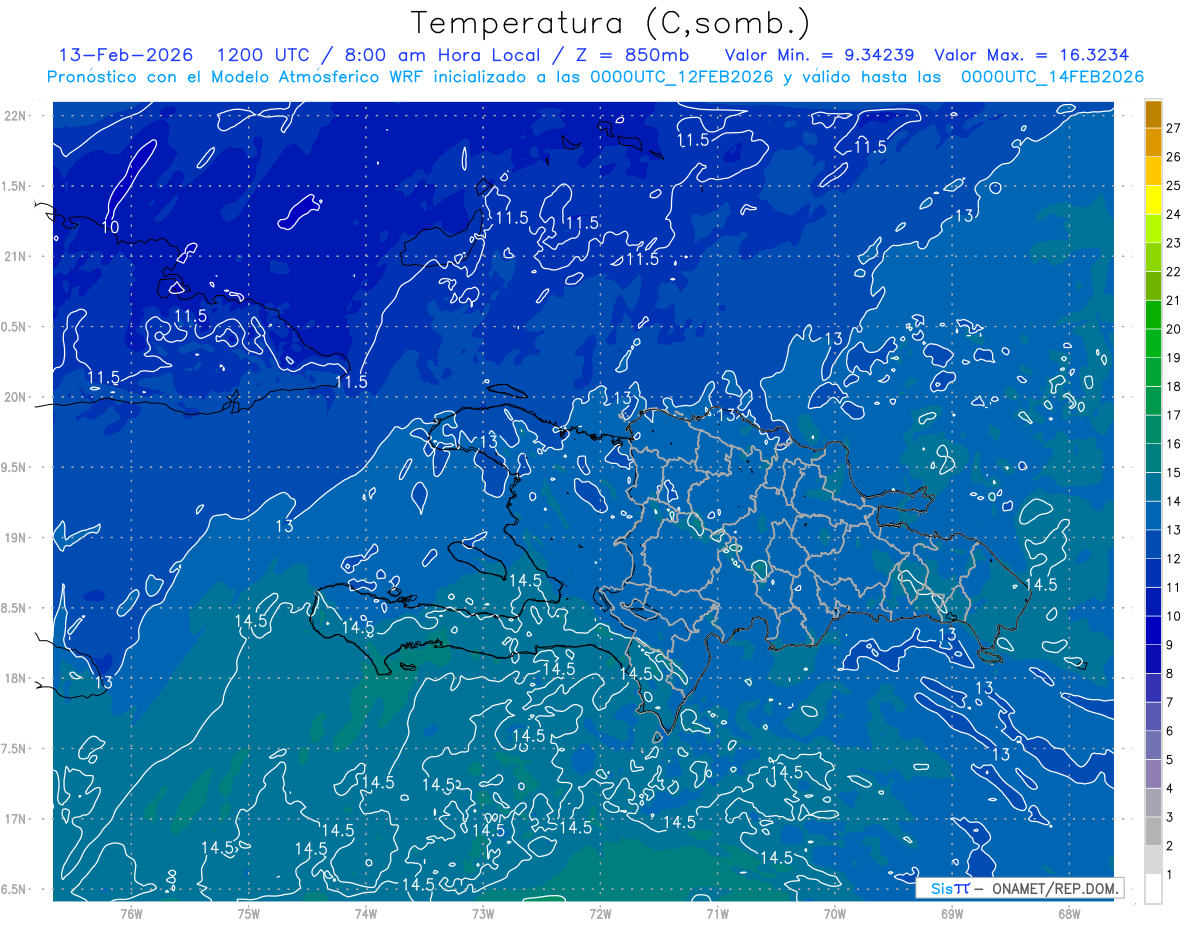Click the "74W" longitude axis label
This screenshot has width=1200, height=927.
[365, 913]
